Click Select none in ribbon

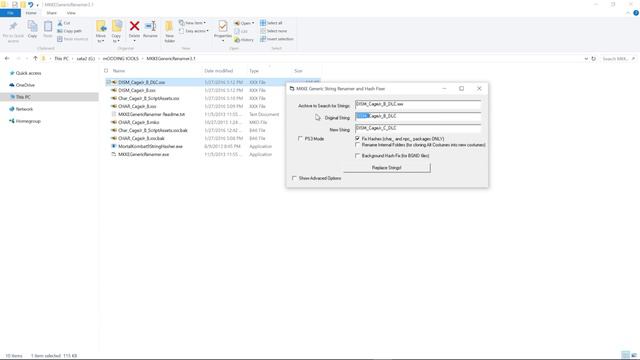pos(273,31)
